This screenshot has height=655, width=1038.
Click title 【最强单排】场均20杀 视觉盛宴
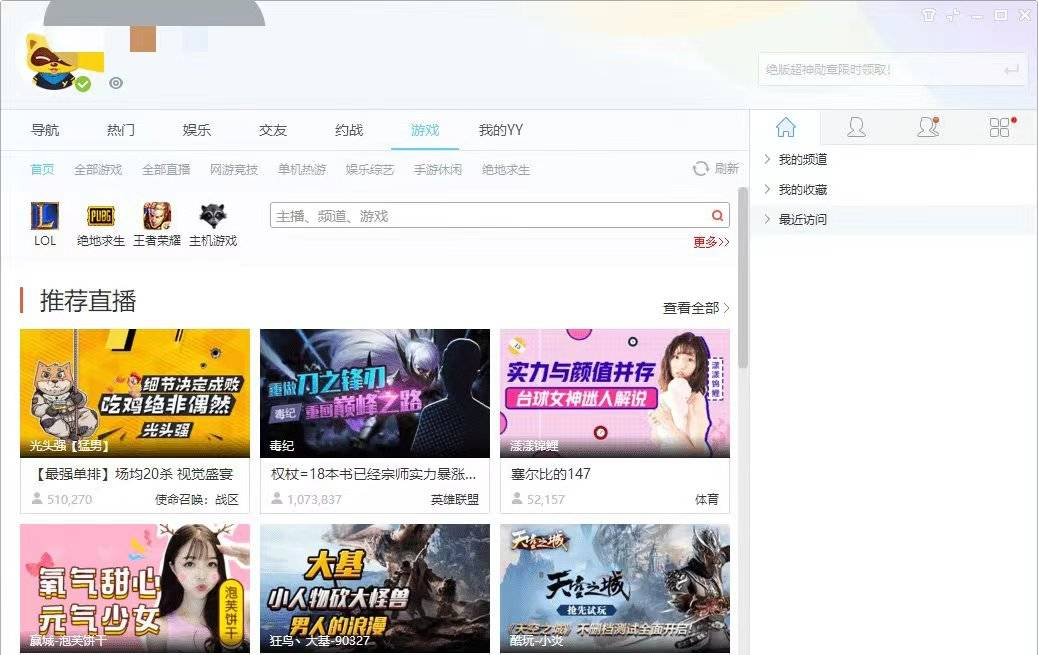(133, 474)
